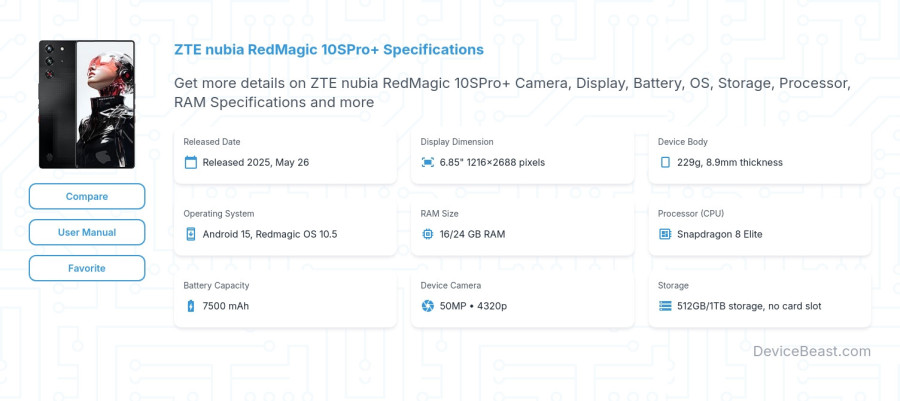Image resolution: width=900 pixels, height=401 pixels.
Task: Click the RAM Size label
Action: click(440, 213)
